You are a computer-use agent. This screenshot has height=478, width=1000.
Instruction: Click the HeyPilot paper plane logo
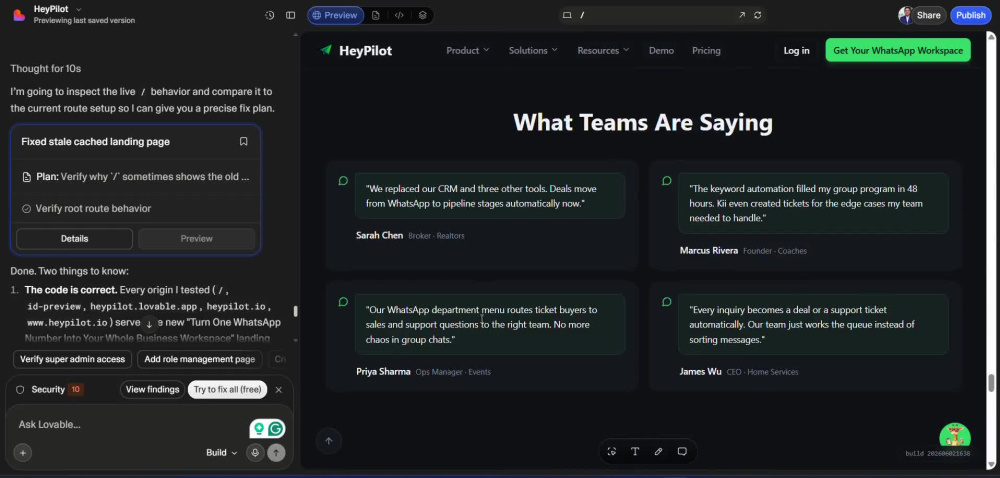[327, 50]
